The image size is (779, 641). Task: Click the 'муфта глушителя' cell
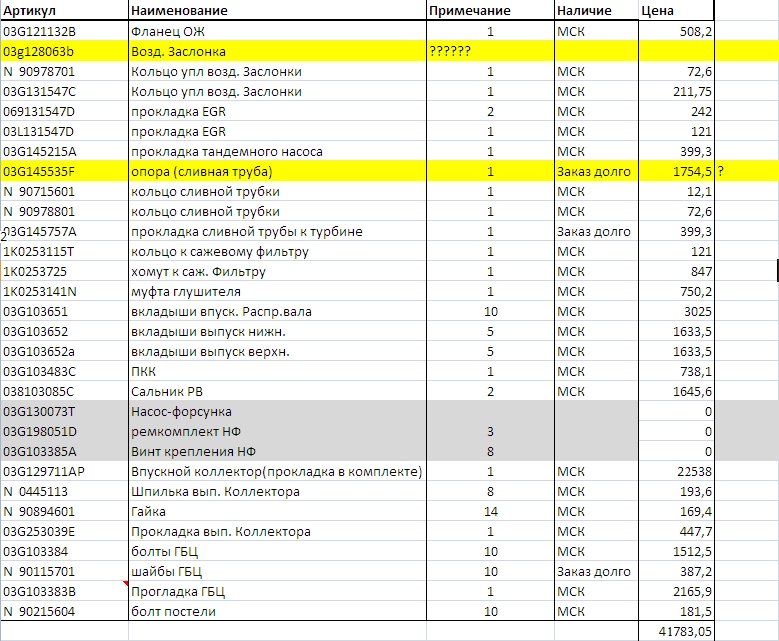[276, 291]
